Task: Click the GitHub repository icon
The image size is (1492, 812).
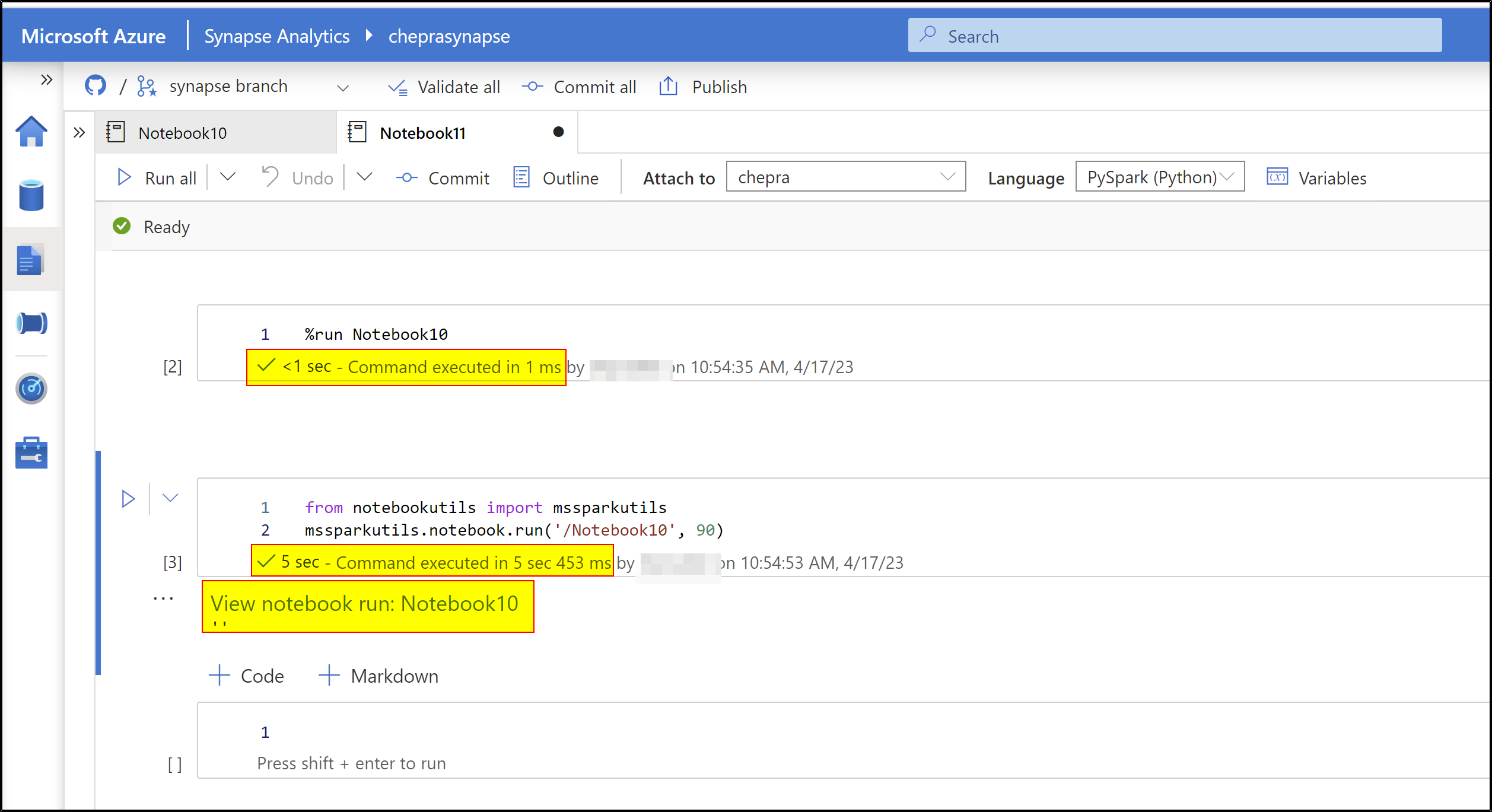Action: coord(96,86)
